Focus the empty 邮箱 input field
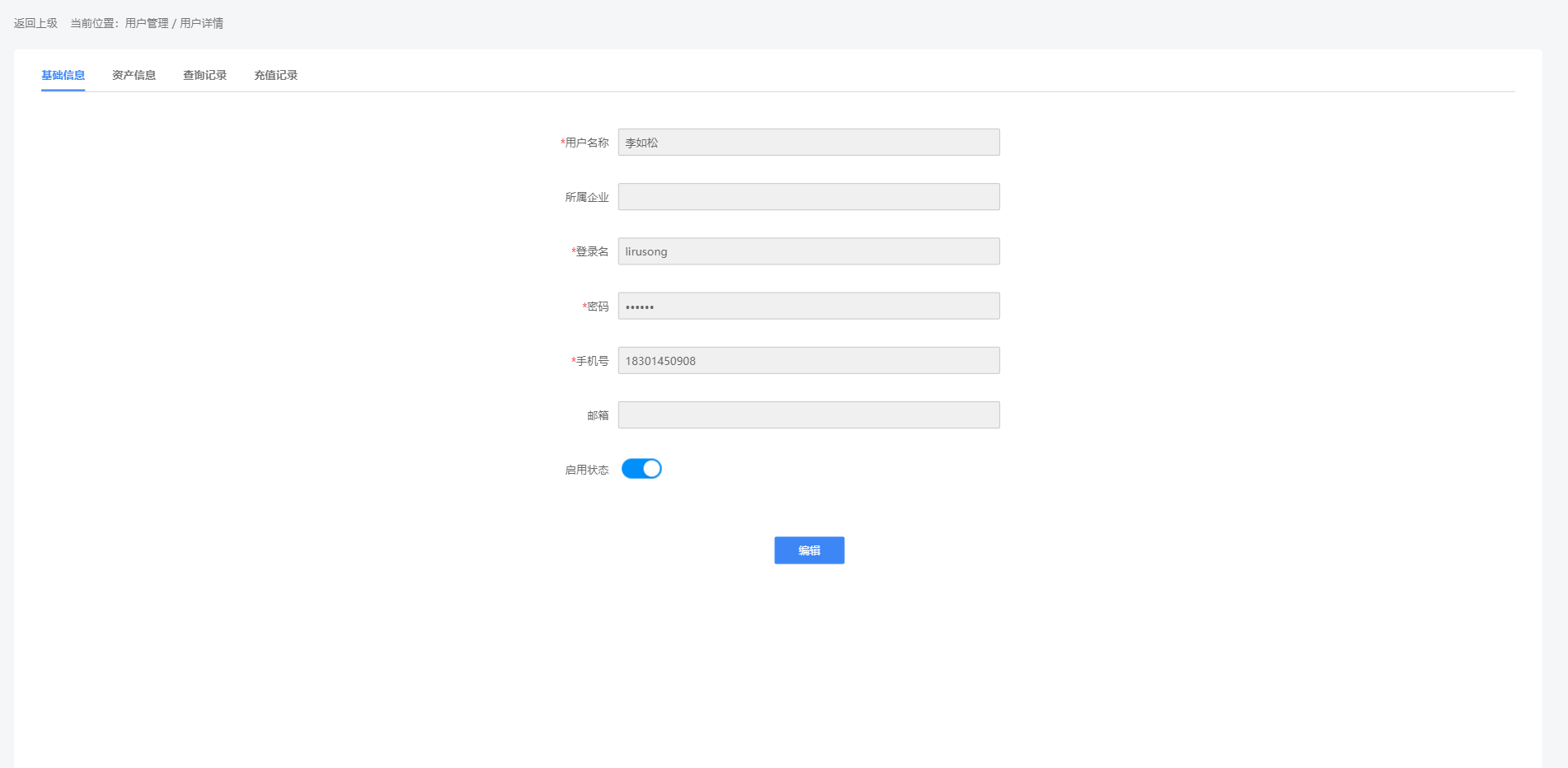This screenshot has height=768, width=1568. pyautogui.click(x=808, y=415)
